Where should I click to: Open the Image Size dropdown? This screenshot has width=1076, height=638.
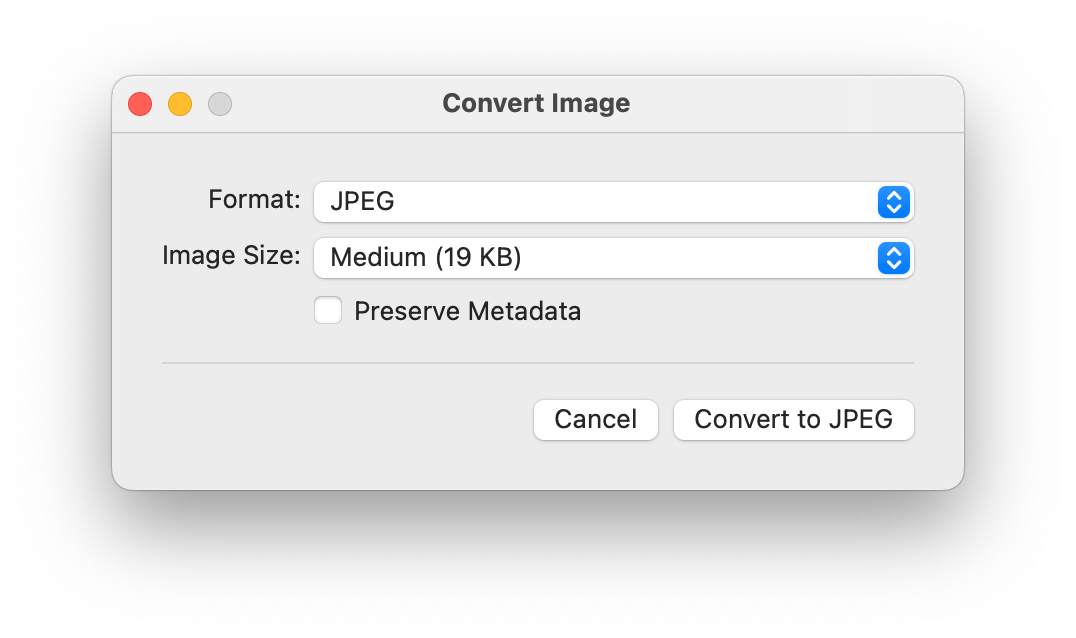[600, 258]
